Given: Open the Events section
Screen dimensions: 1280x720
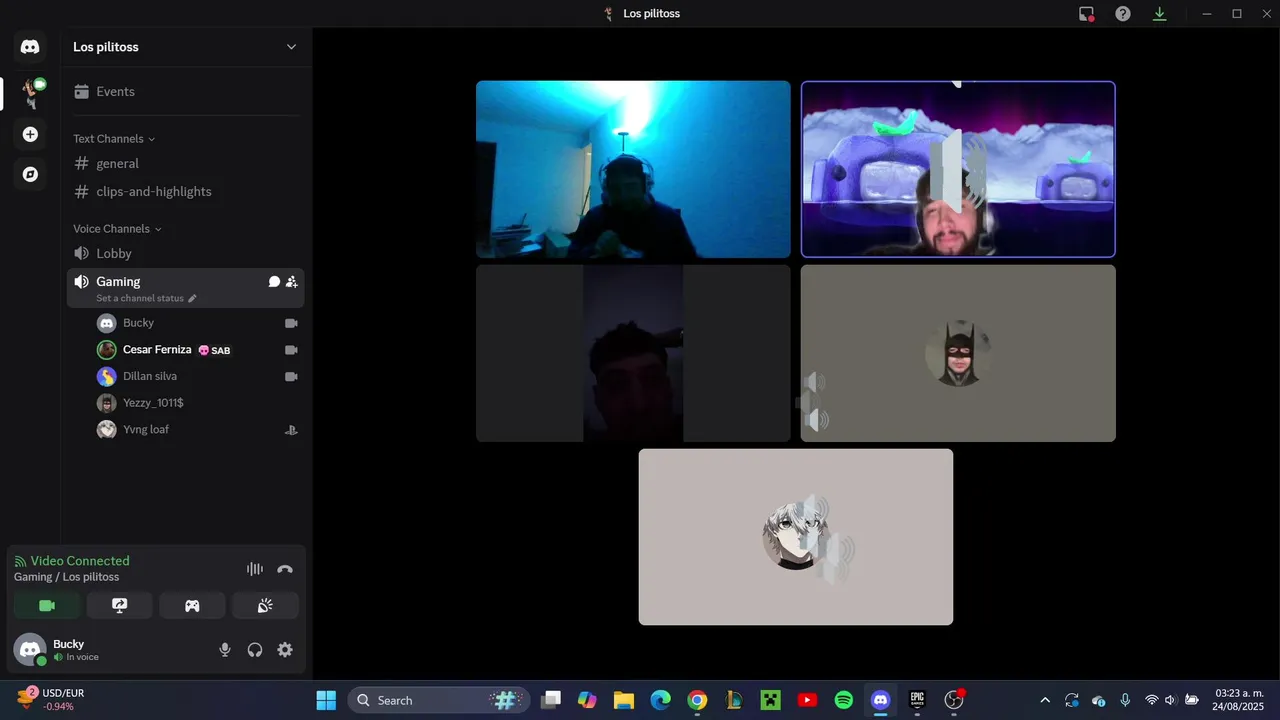Looking at the screenshot, I should click(x=186, y=92).
